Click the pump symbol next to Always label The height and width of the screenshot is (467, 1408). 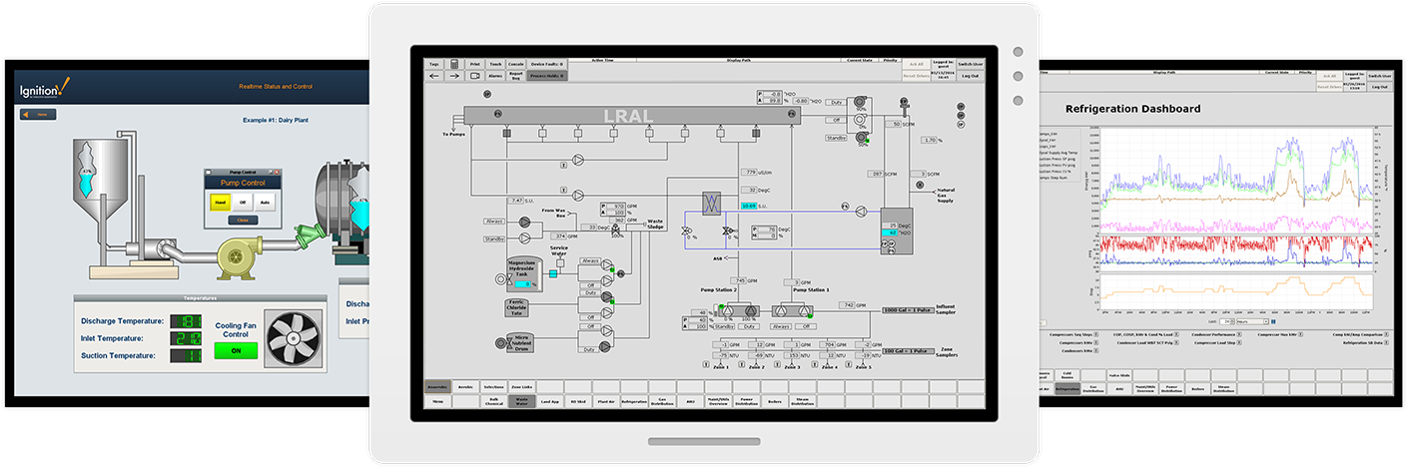pyautogui.click(x=525, y=221)
